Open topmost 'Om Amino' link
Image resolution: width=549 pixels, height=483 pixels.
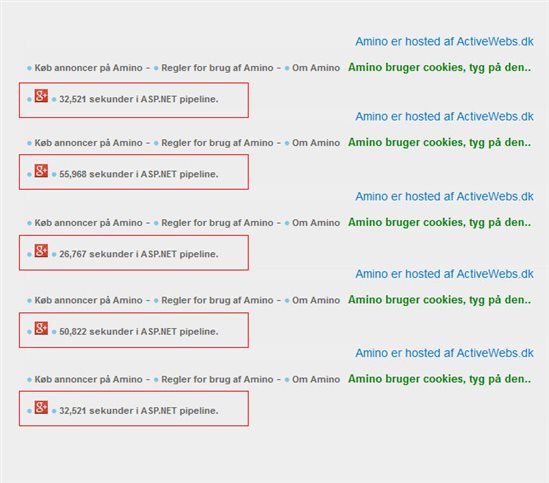[x=316, y=68]
